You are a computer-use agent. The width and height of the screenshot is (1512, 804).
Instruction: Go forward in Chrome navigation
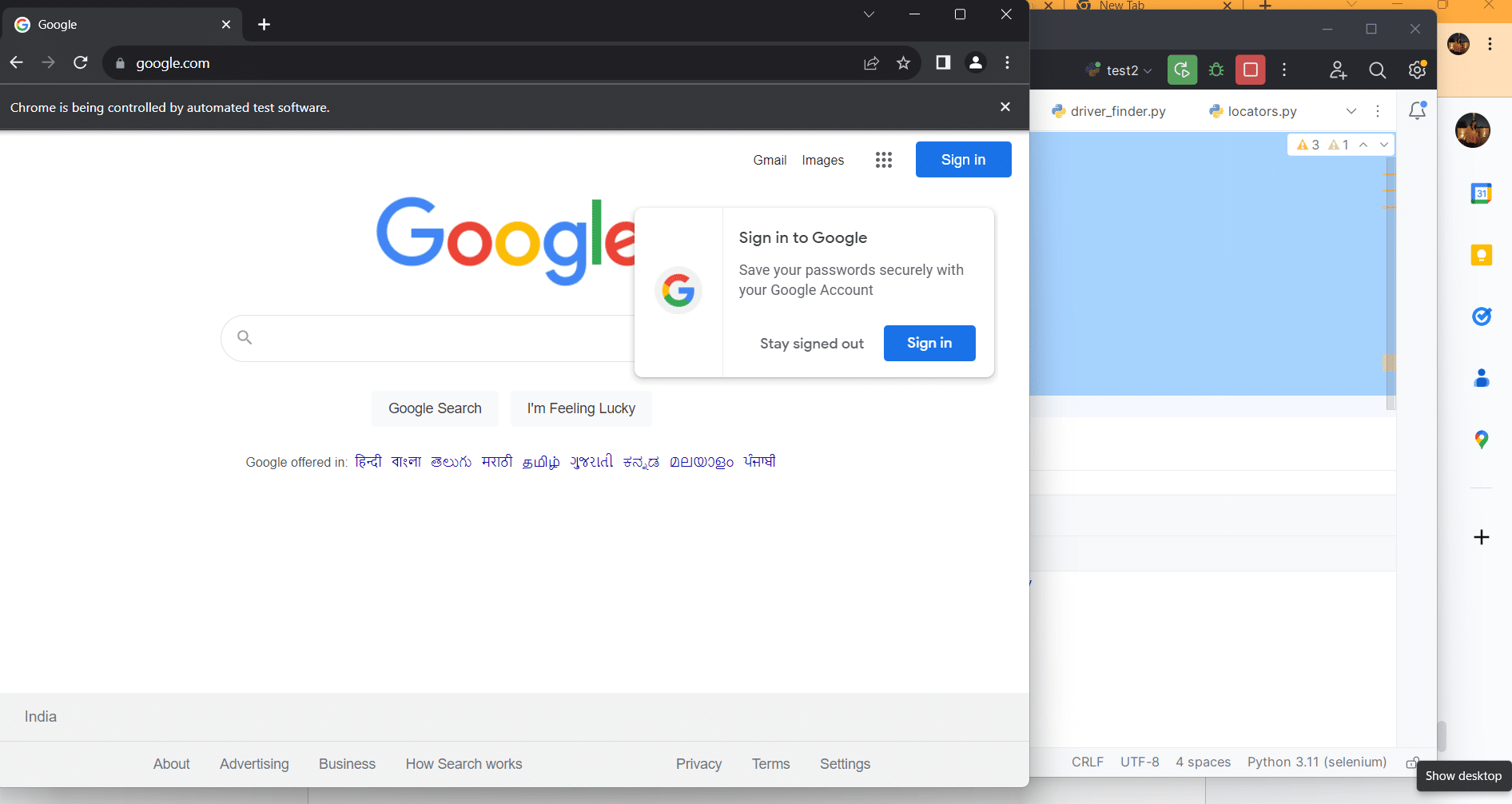pos(49,62)
